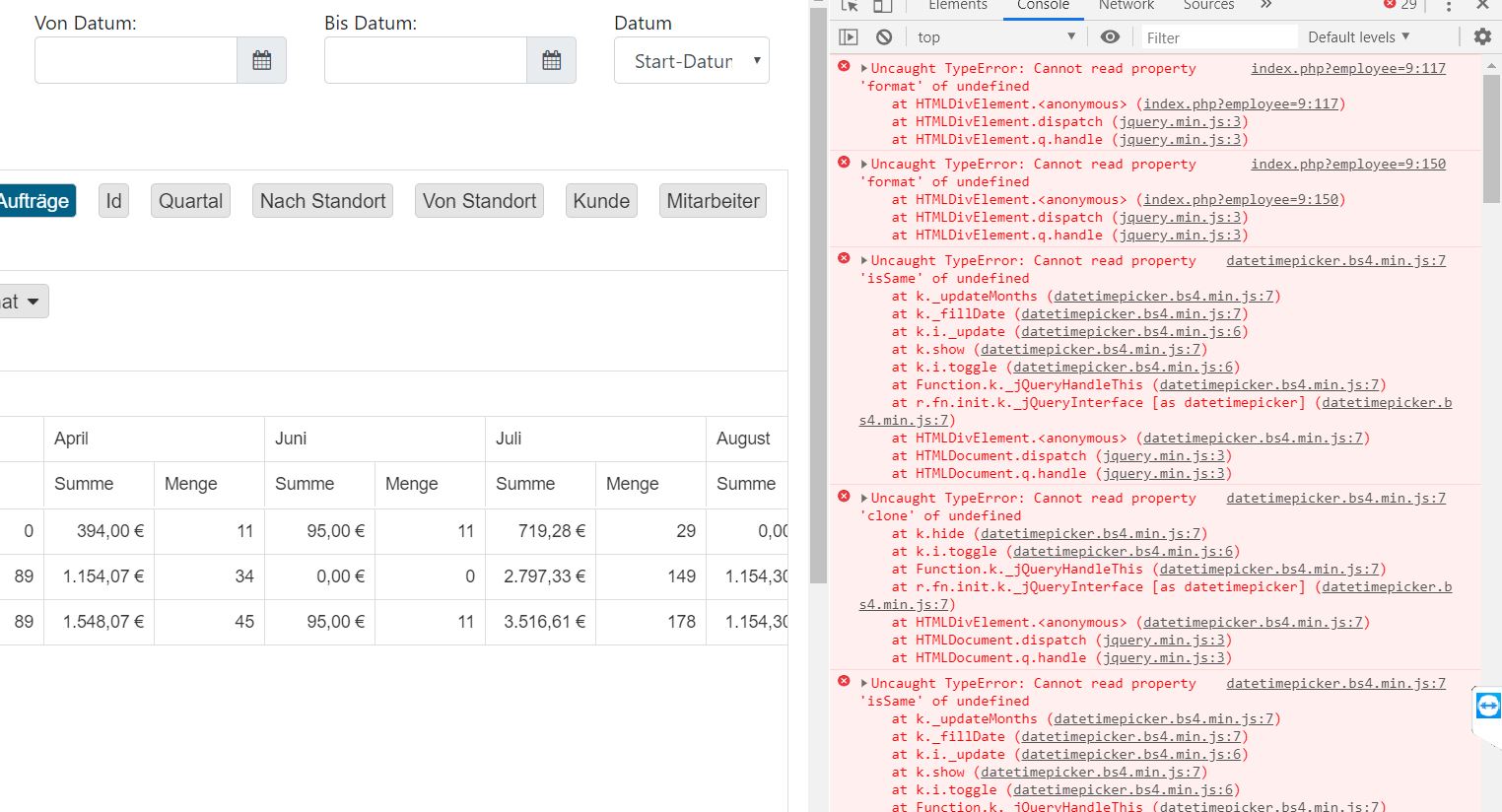This screenshot has width=1502, height=812.
Task: Open the Von Datum calendar picker
Action: pos(261,59)
